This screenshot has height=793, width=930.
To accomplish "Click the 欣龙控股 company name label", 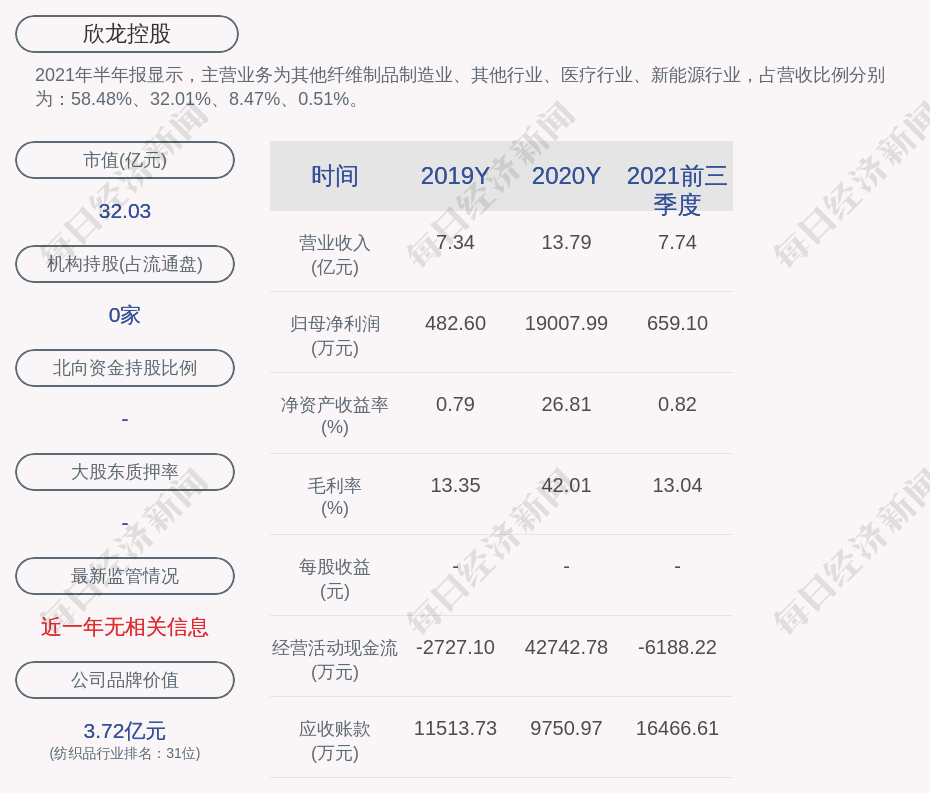I will [126, 34].
